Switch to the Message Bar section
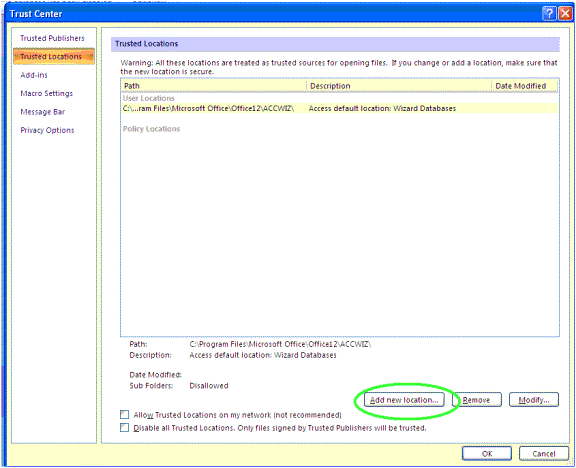Screen dimensions: 576x468 pos(43,112)
